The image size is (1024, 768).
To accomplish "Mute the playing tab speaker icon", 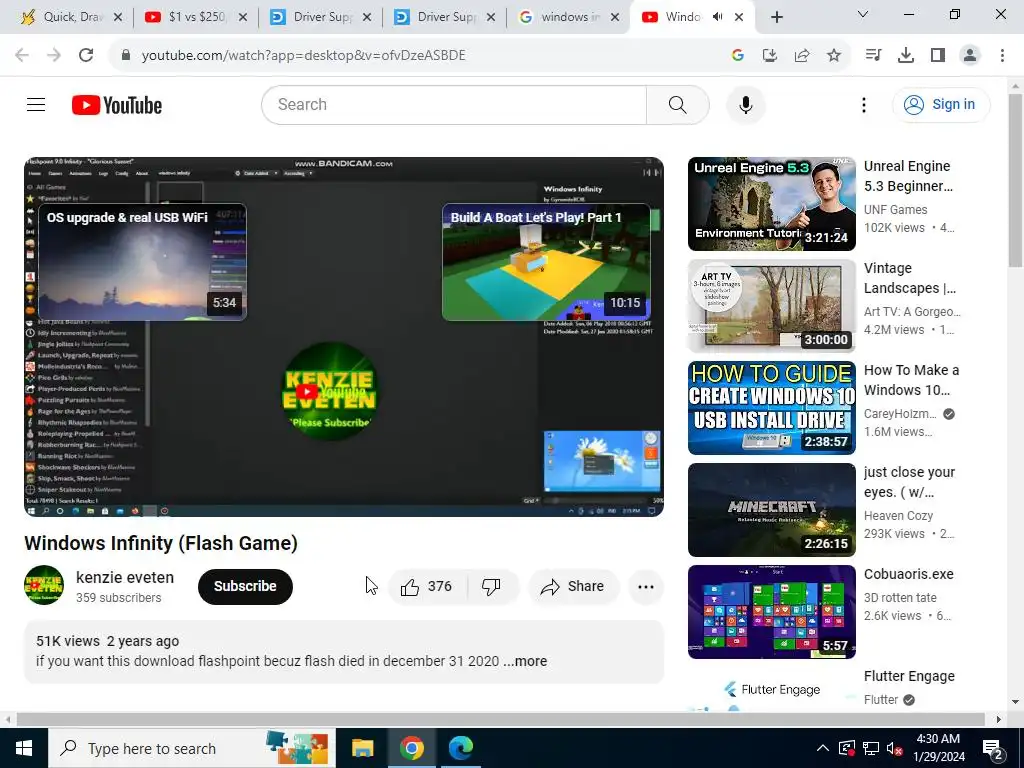I will click(718, 17).
